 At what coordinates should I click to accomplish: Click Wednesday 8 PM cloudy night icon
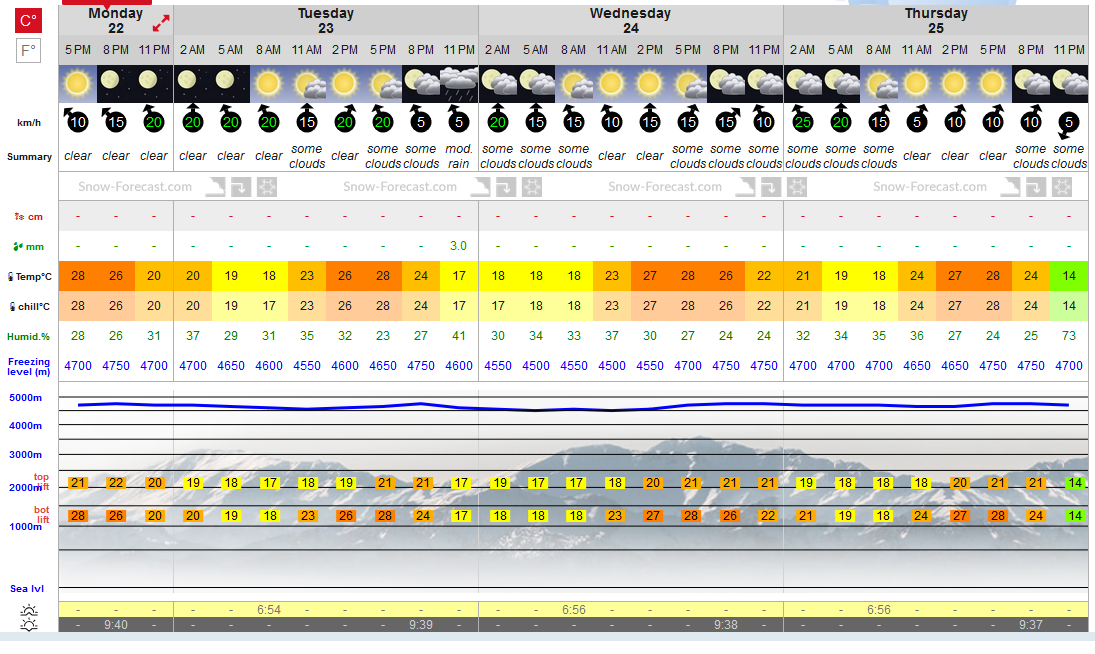point(726,84)
